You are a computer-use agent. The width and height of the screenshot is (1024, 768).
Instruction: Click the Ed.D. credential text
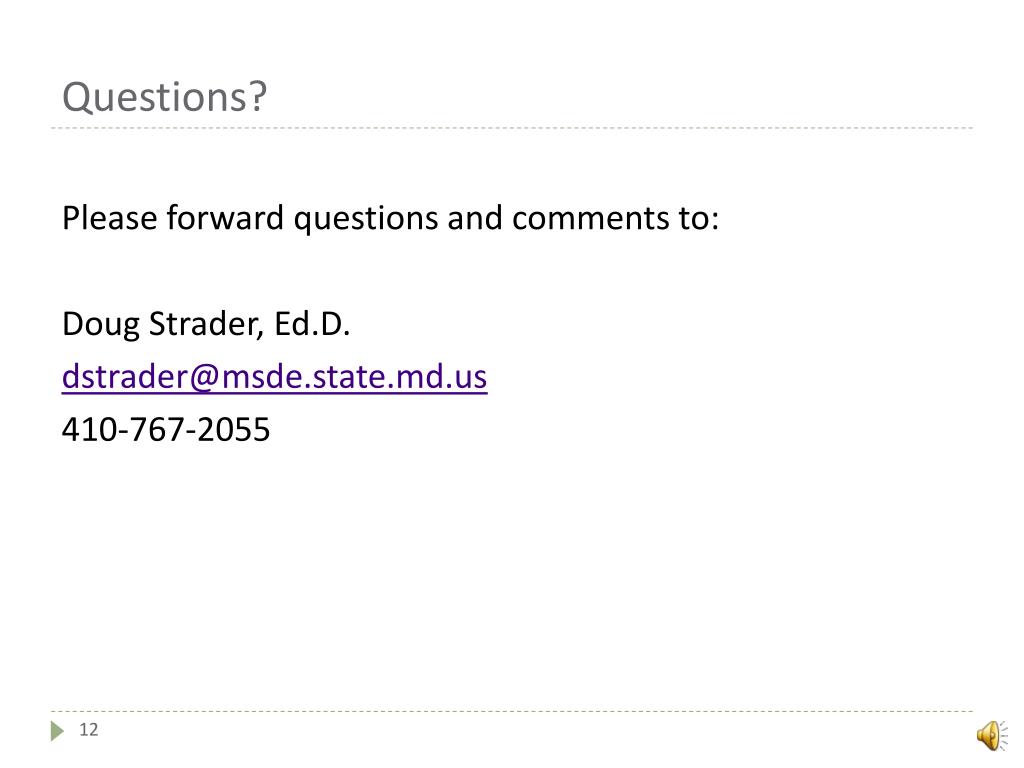(312, 324)
